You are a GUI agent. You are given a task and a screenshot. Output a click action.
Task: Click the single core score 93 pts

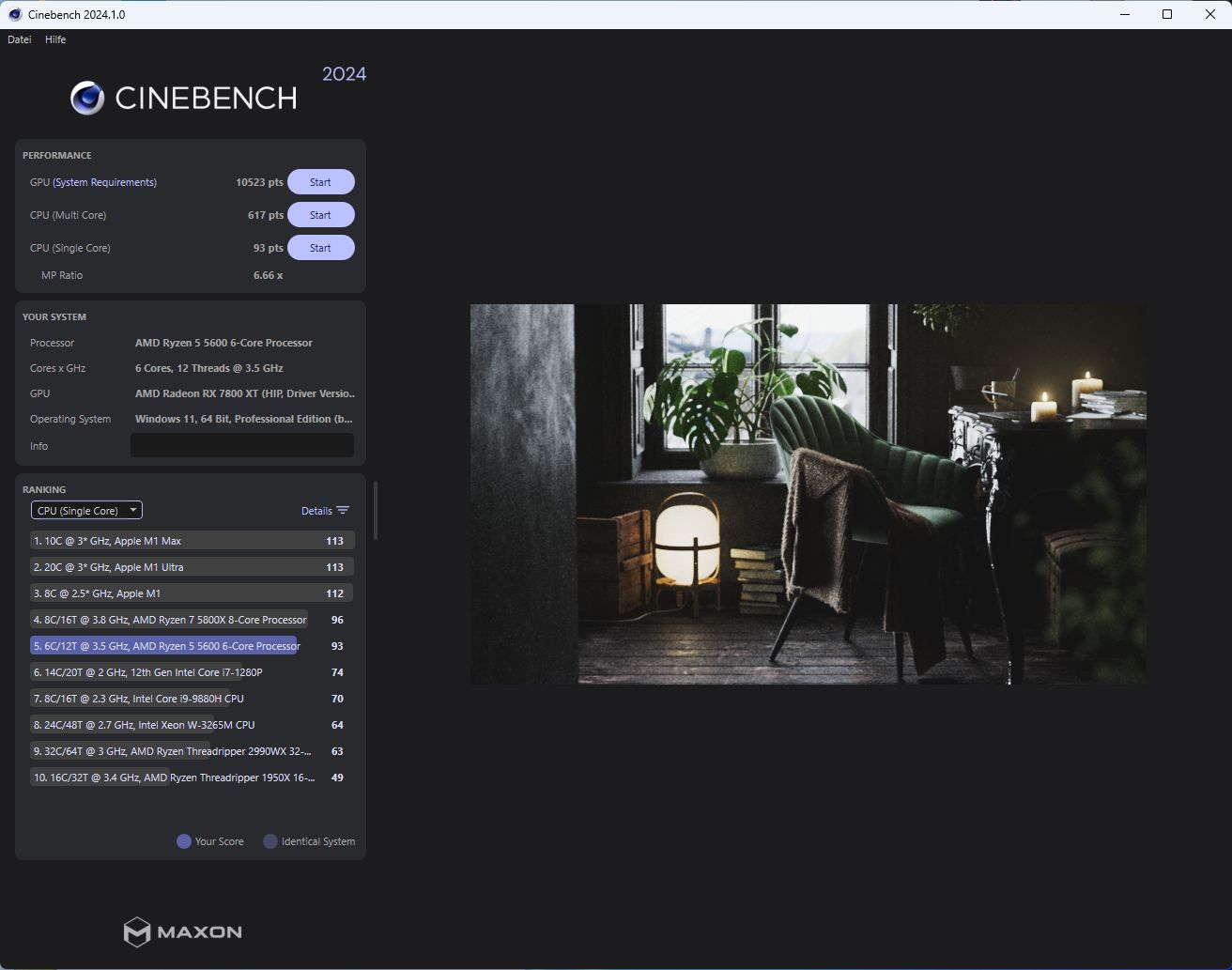[269, 248]
